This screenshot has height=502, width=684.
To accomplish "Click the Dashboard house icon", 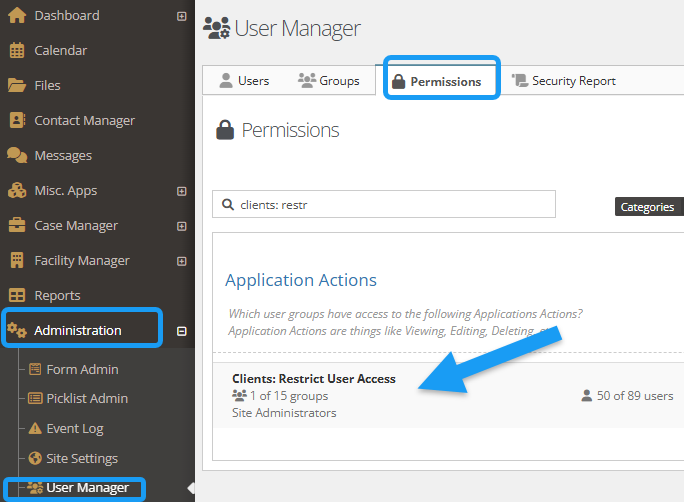I will (x=16, y=15).
